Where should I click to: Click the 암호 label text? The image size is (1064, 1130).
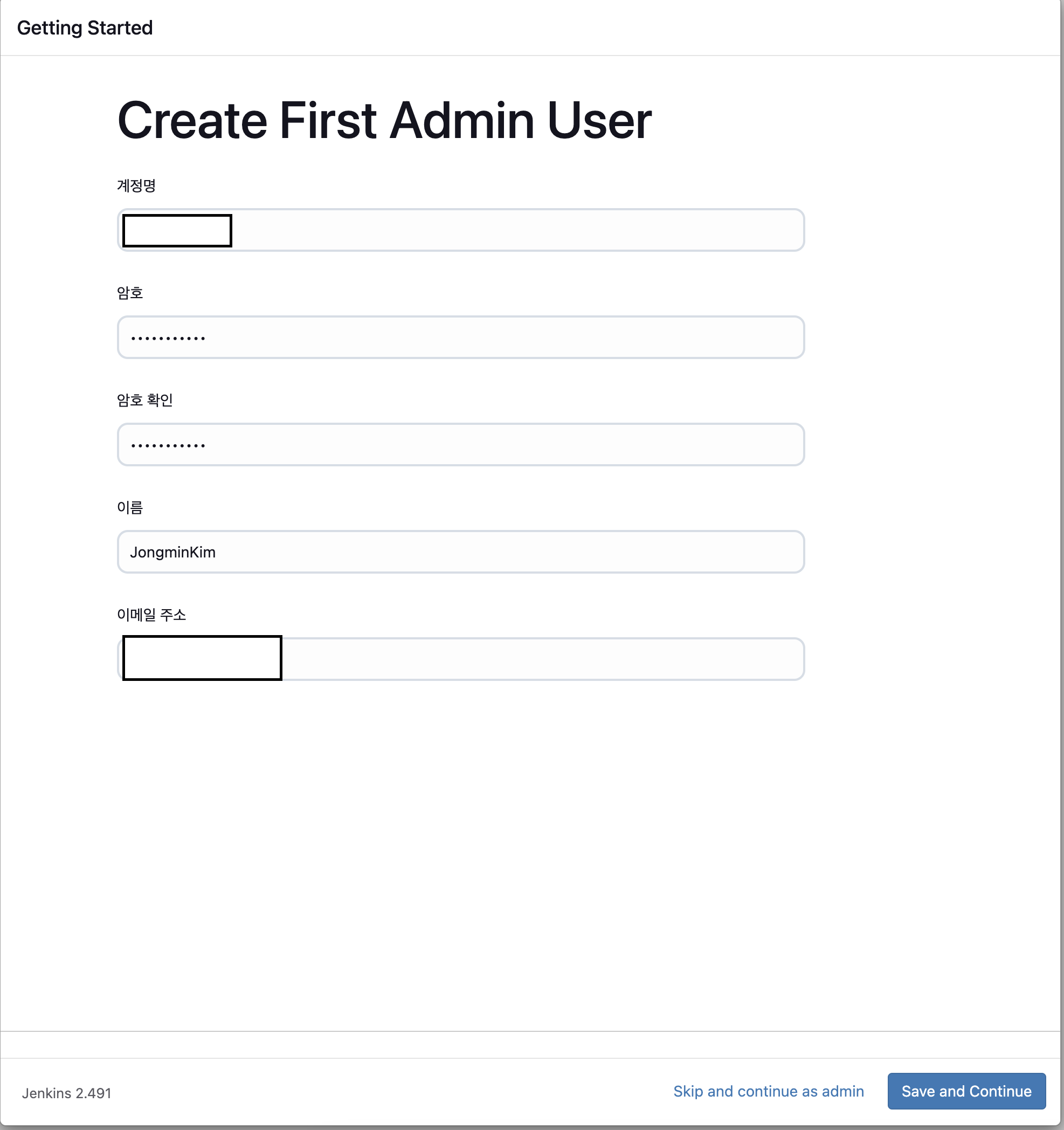click(130, 293)
